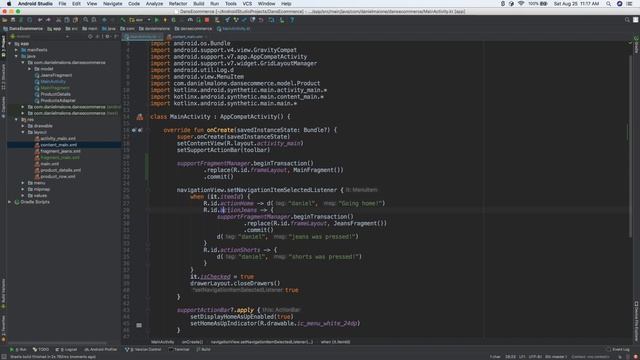Open the TODO tool window
This screenshot has height=360, width=640.
[x=41, y=349]
